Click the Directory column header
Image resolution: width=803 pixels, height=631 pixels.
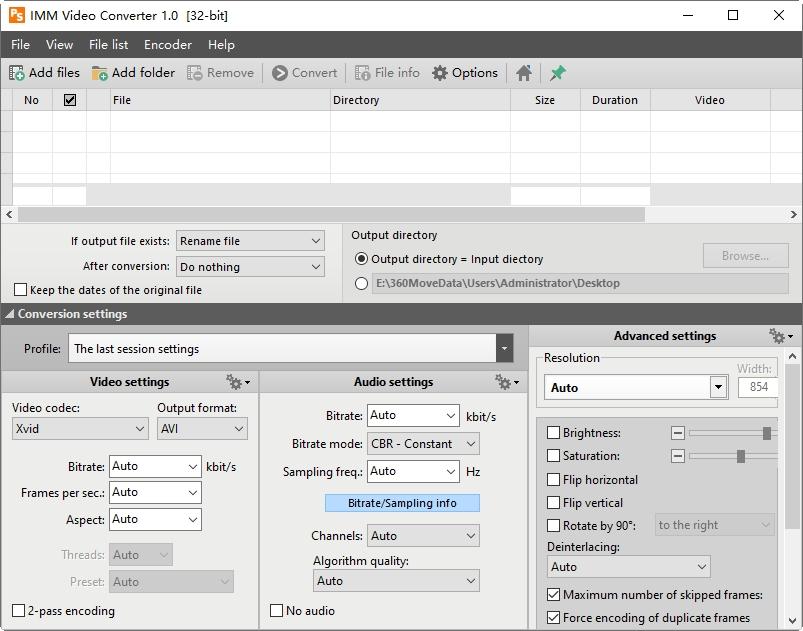420,100
